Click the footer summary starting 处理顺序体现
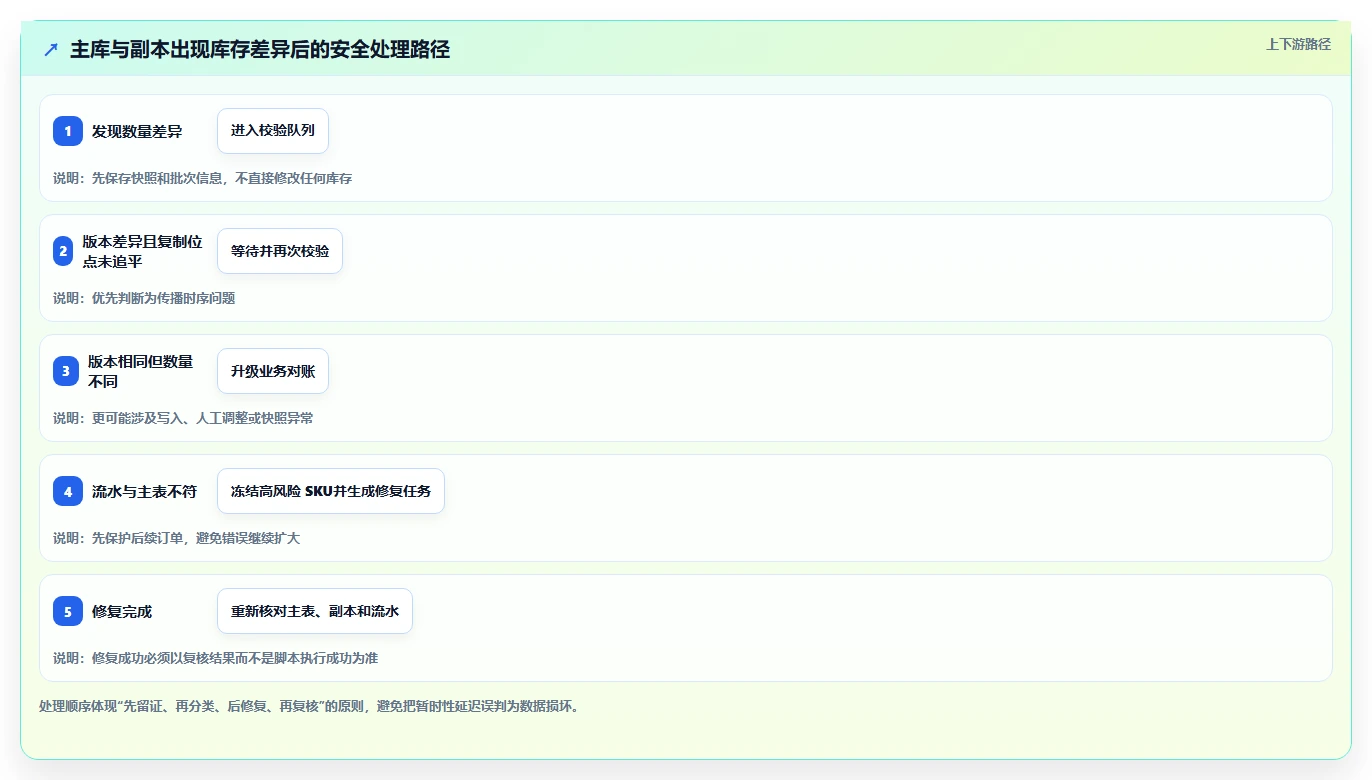 [x=309, y=706]
